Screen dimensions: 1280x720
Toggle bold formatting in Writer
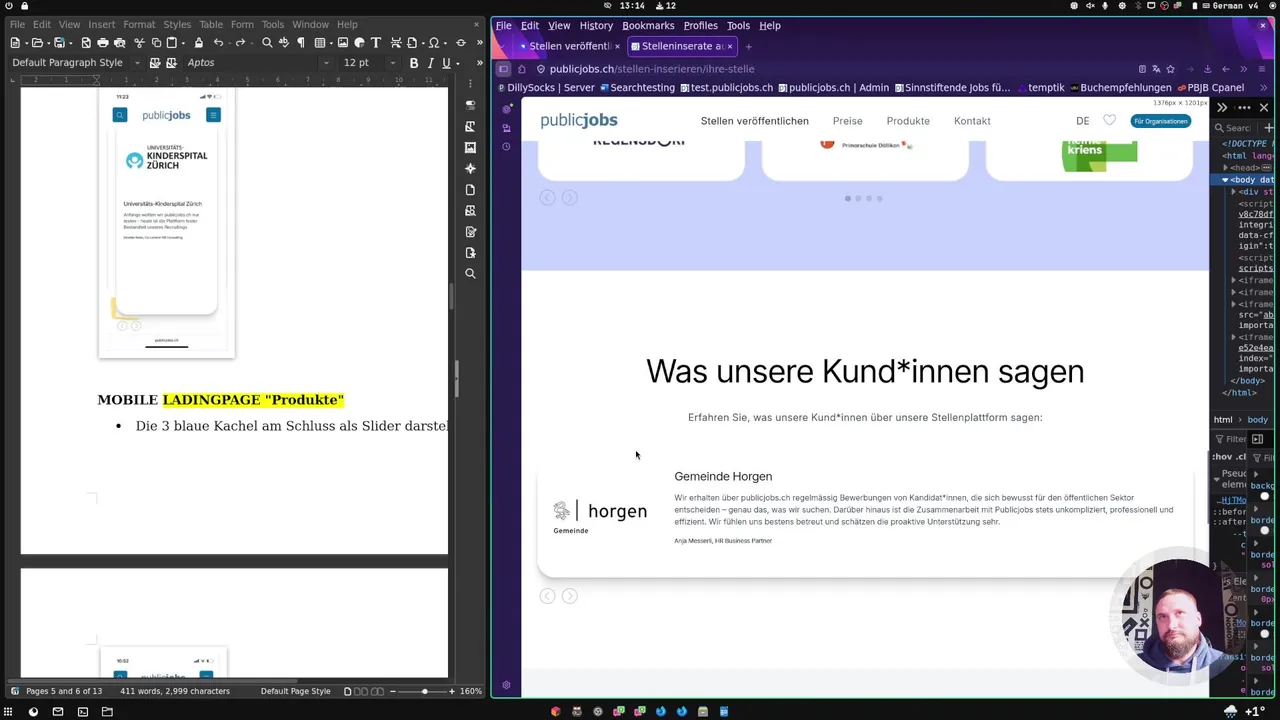pyautogui.click(x=414, y=63)
